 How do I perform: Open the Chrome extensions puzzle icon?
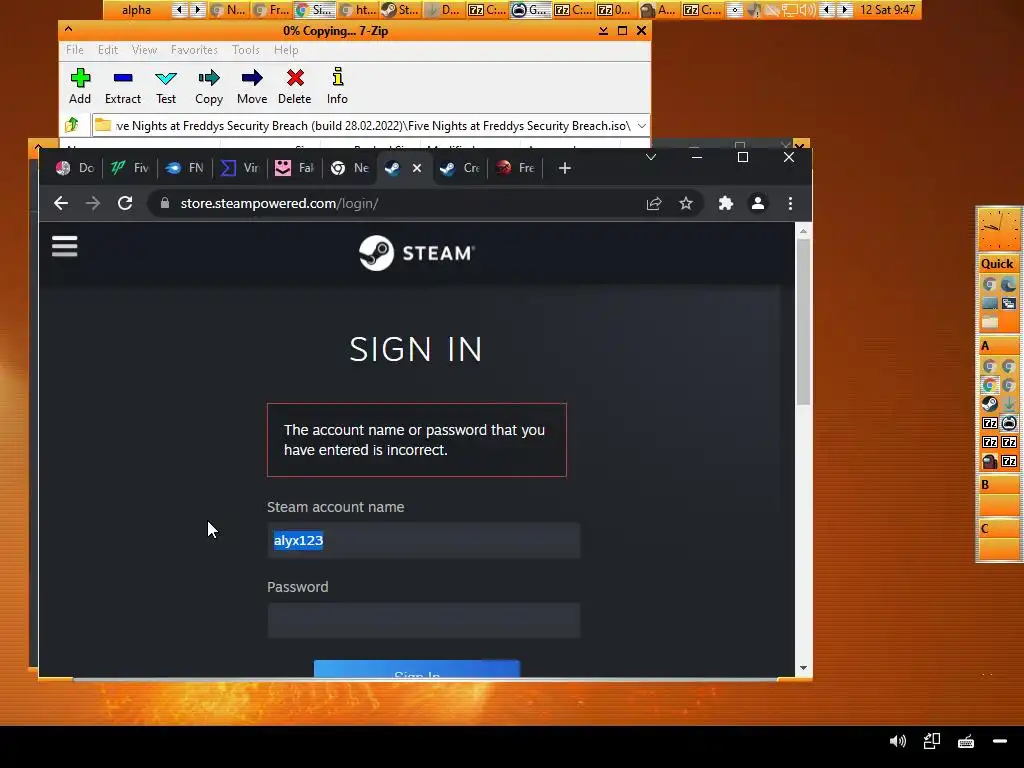[726, 203]
